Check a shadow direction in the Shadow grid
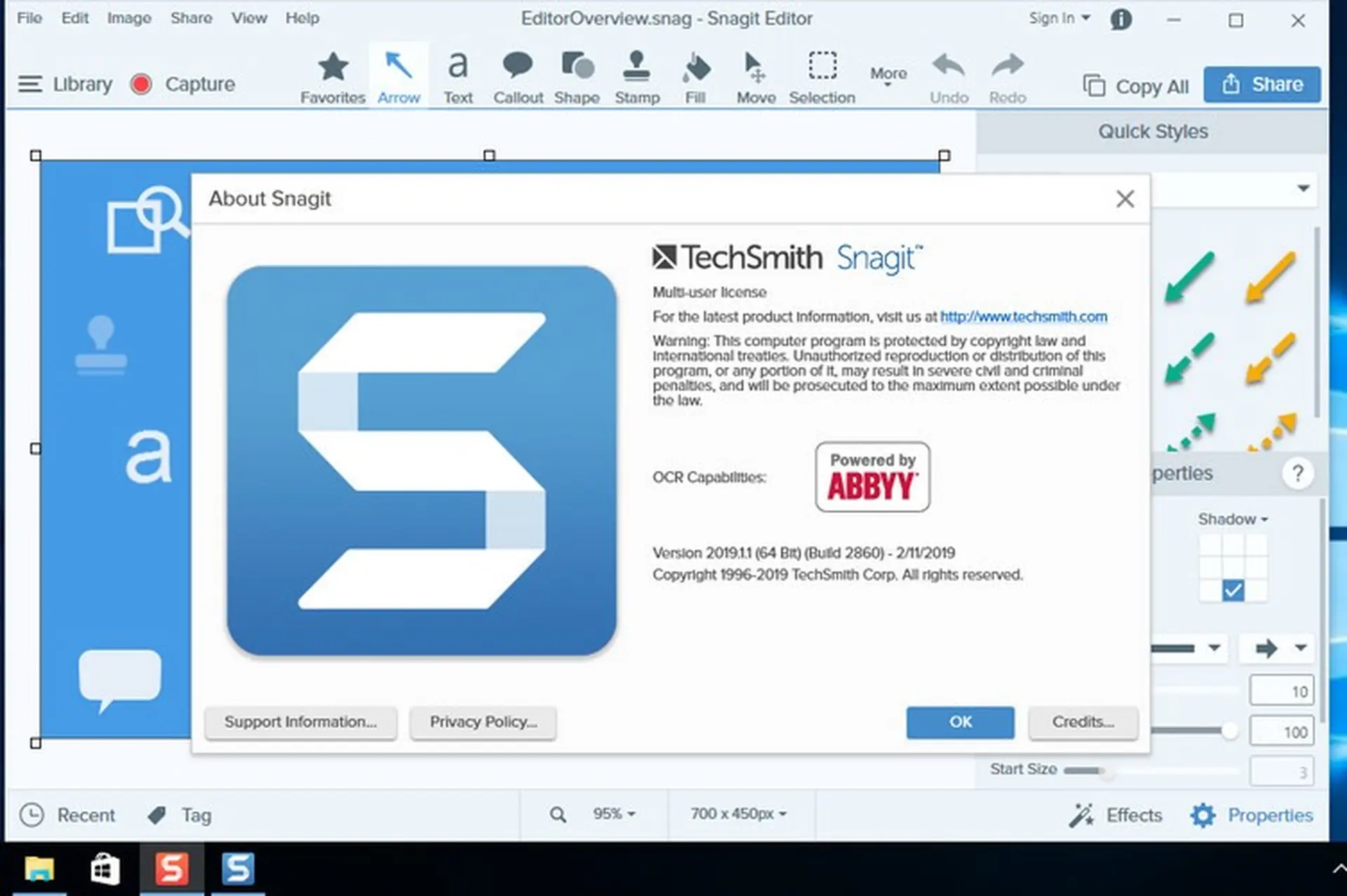The height and width of the screenshot is (896, 1347). [1233, 590]
